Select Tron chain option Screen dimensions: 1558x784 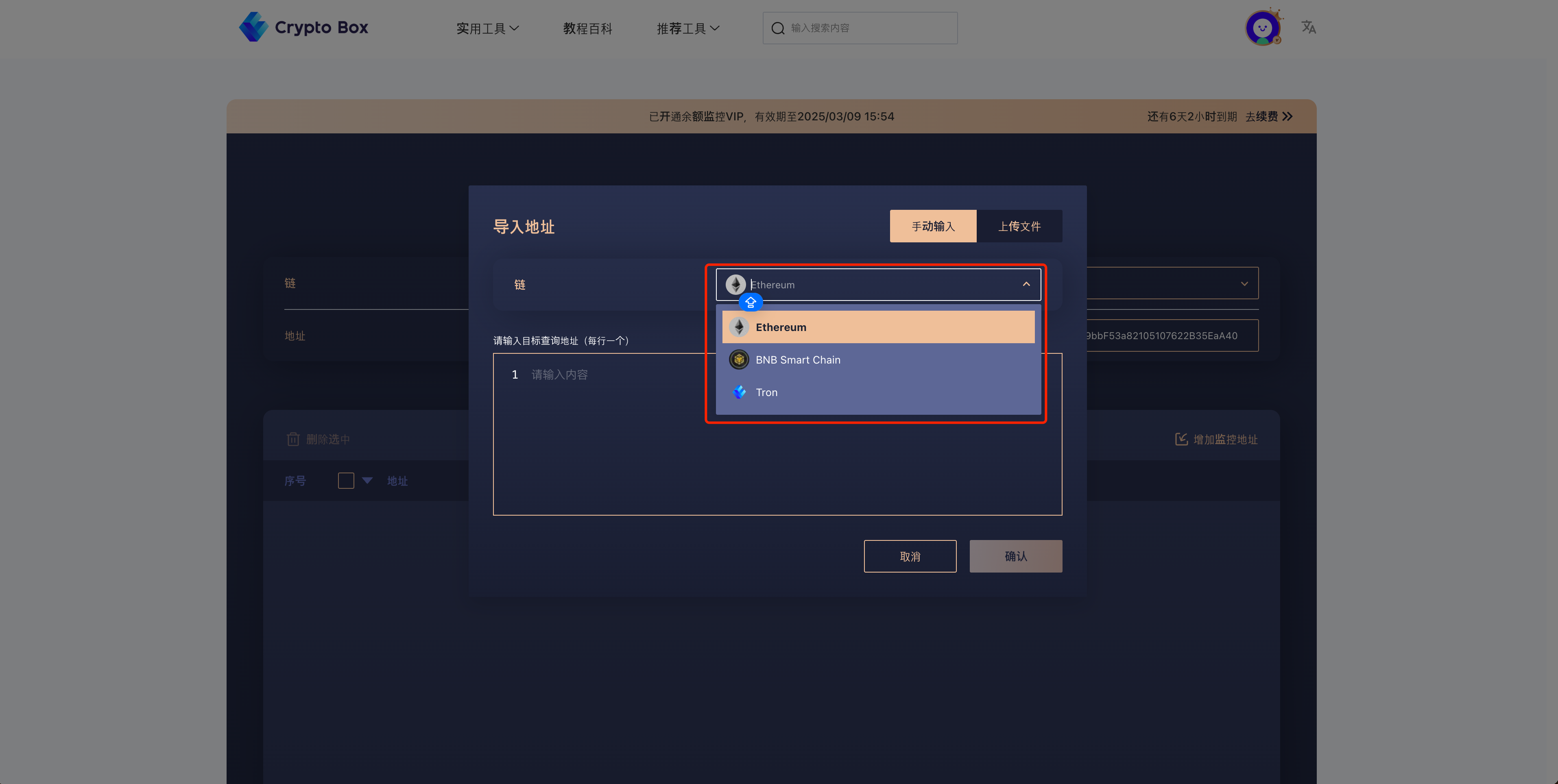tap(878, 392)
